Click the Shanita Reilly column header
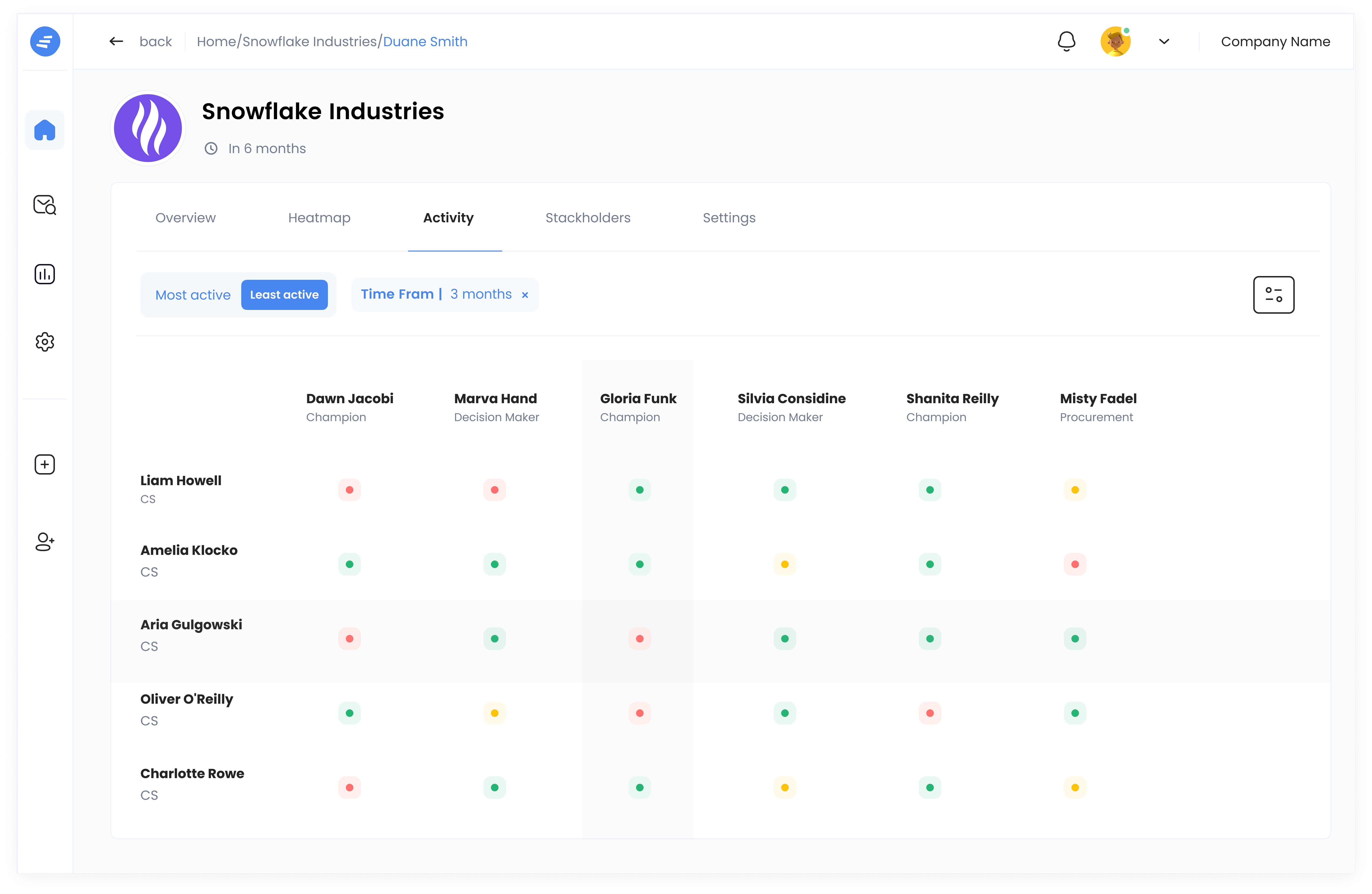This screenshot has width=1372, height=894. 952,407
